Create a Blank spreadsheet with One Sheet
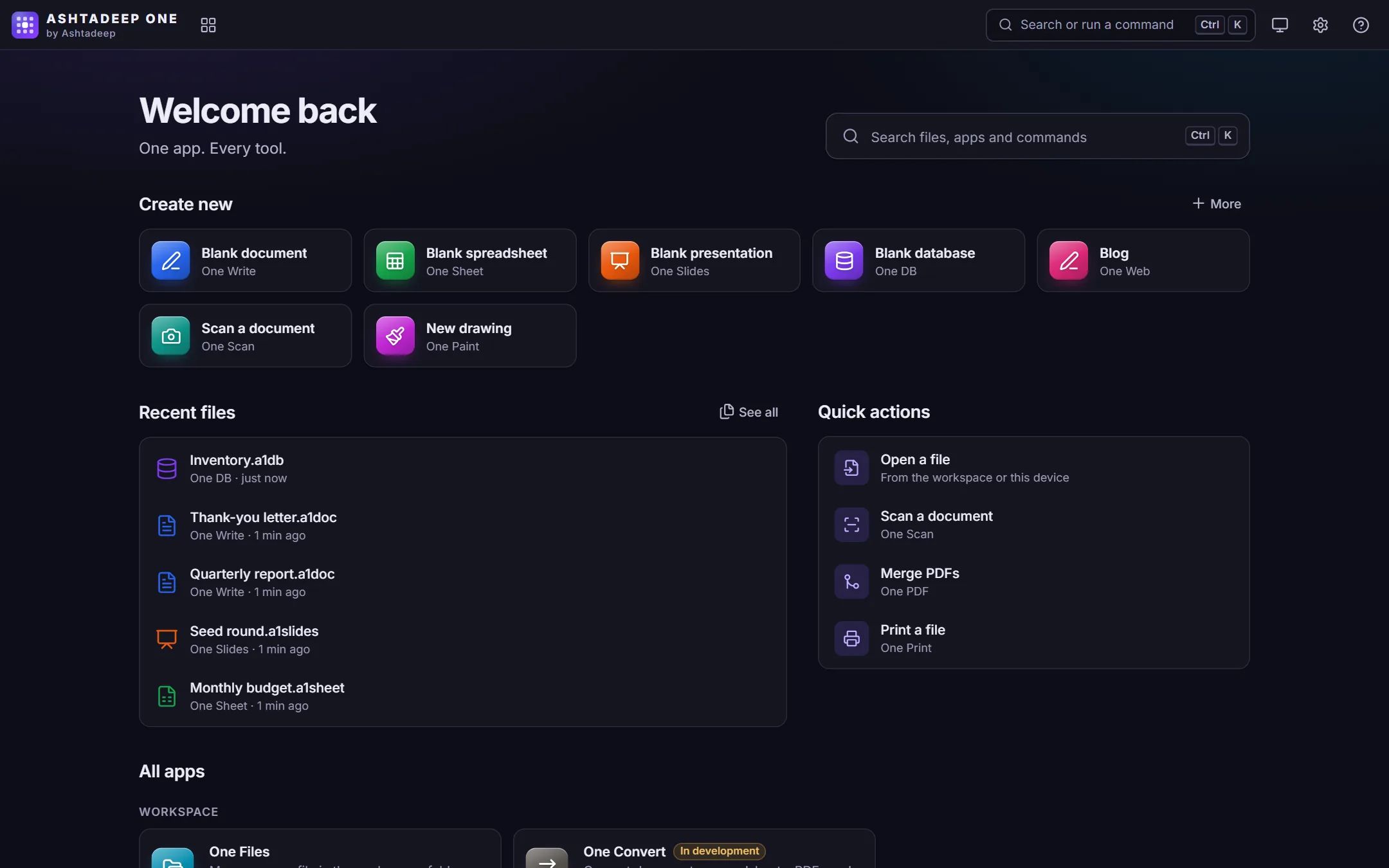This screenshot has width=1389, height=868. tap(469, 260)
